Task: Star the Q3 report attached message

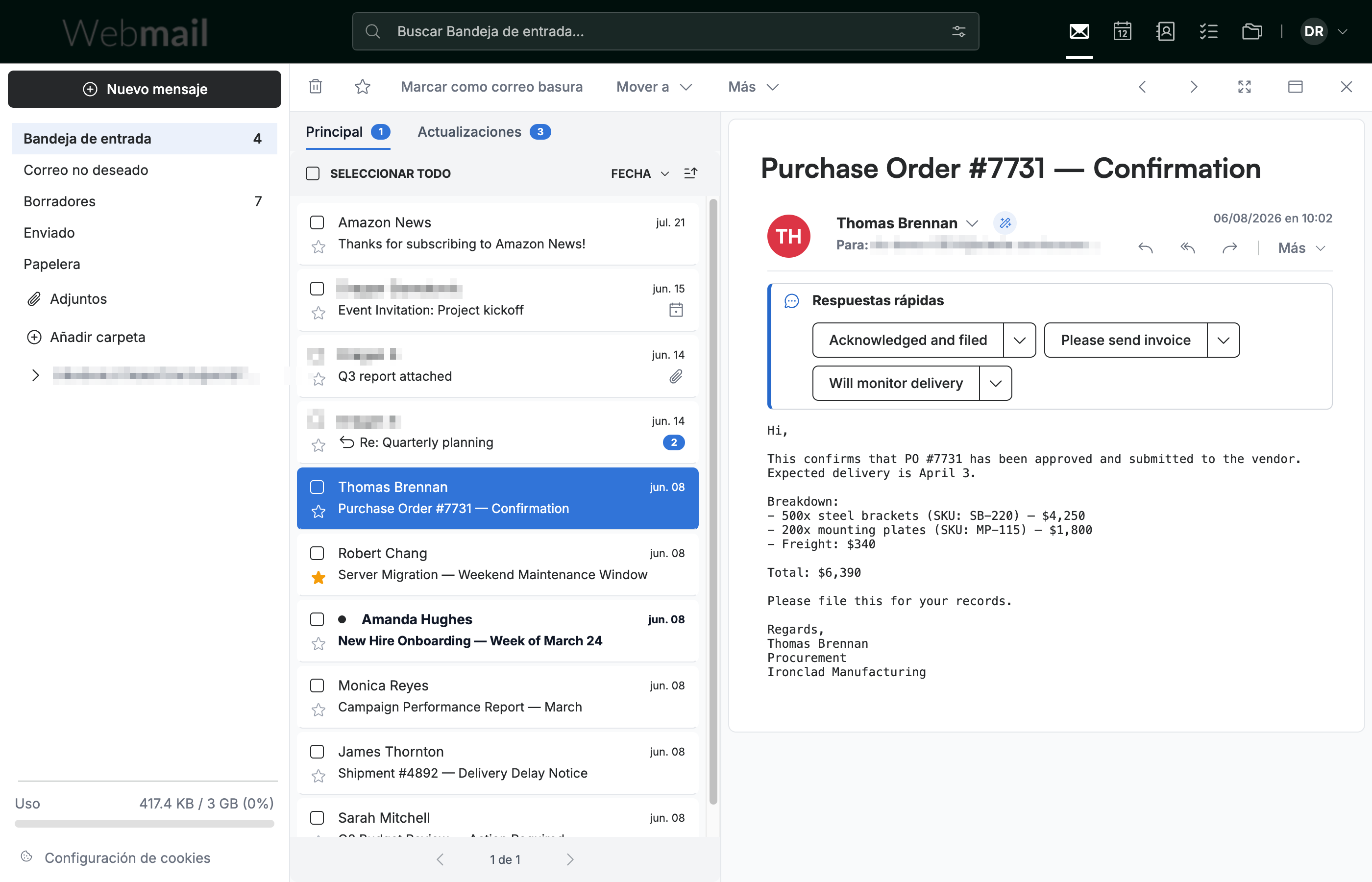Action: (x=318, y=379)
